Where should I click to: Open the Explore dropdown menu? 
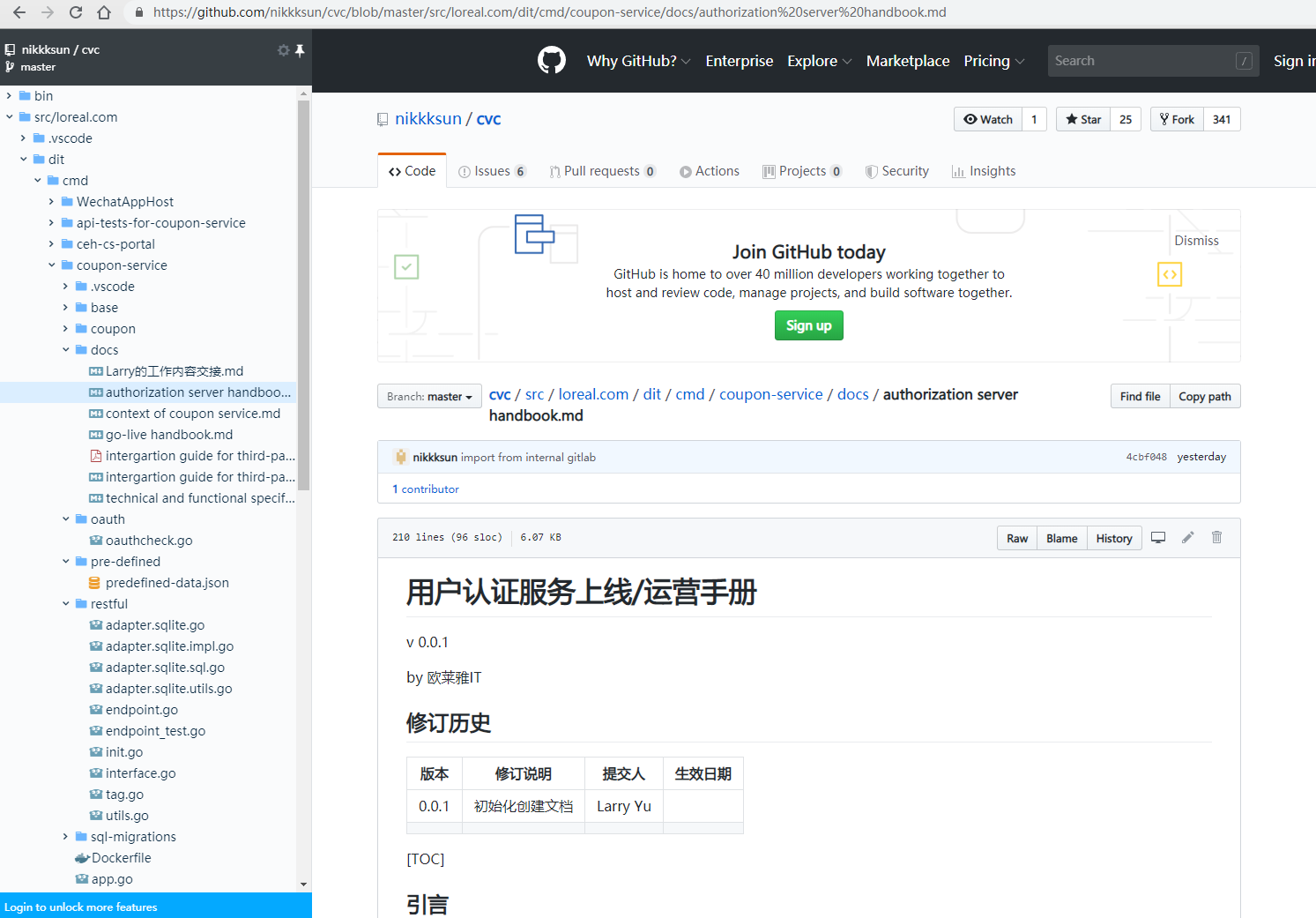click(x=819, y=61)
